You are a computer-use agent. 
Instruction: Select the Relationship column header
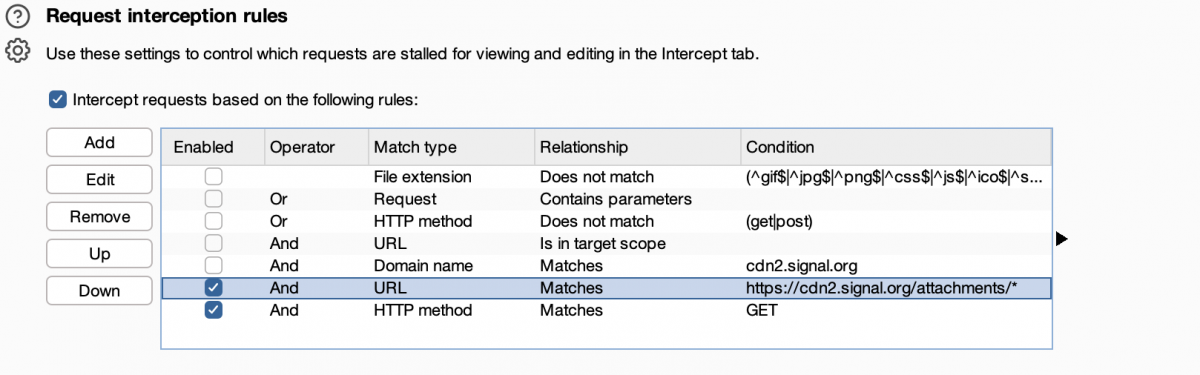pos(637,147)
